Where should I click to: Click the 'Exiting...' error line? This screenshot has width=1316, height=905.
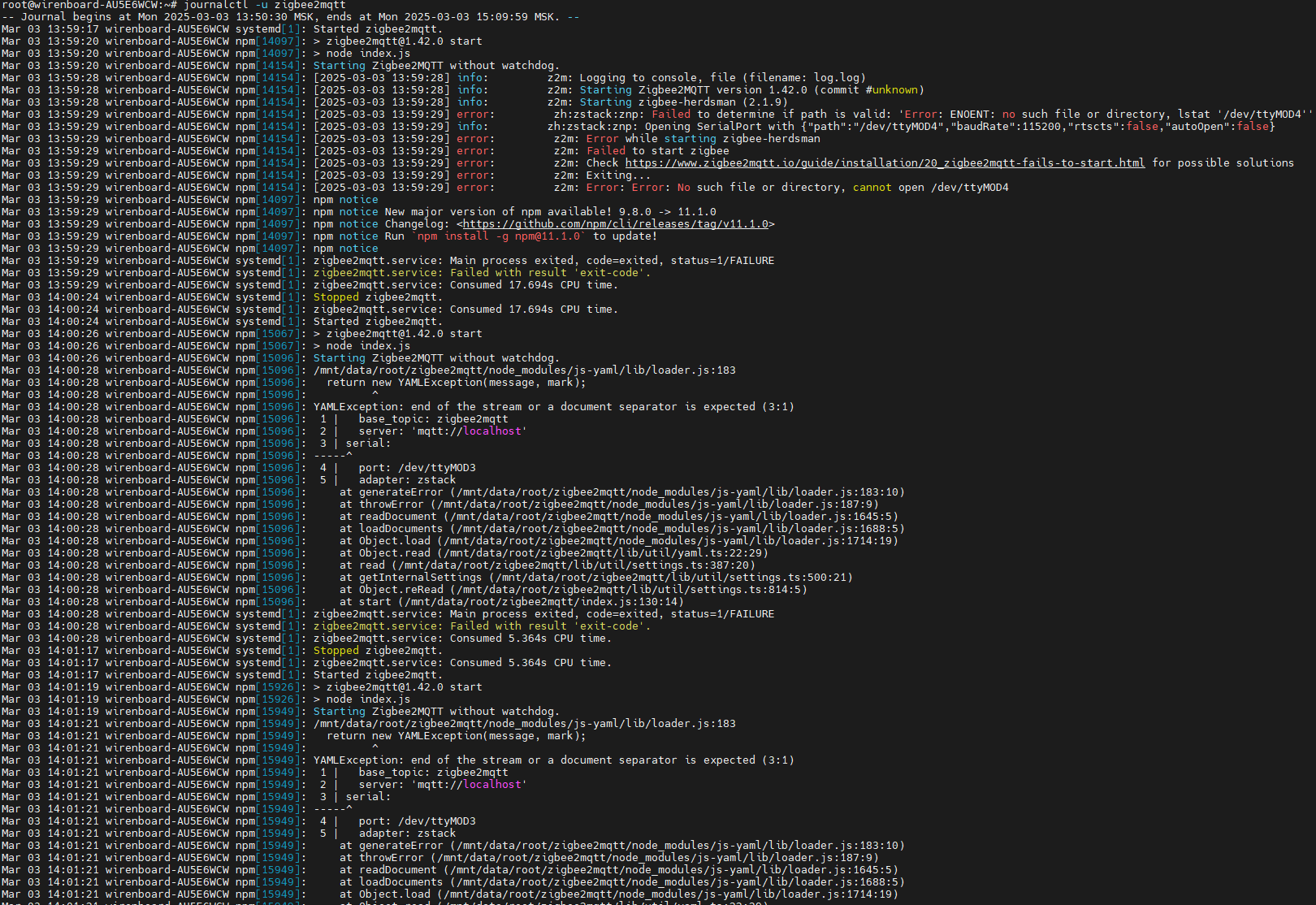click(x=619, y=175)
